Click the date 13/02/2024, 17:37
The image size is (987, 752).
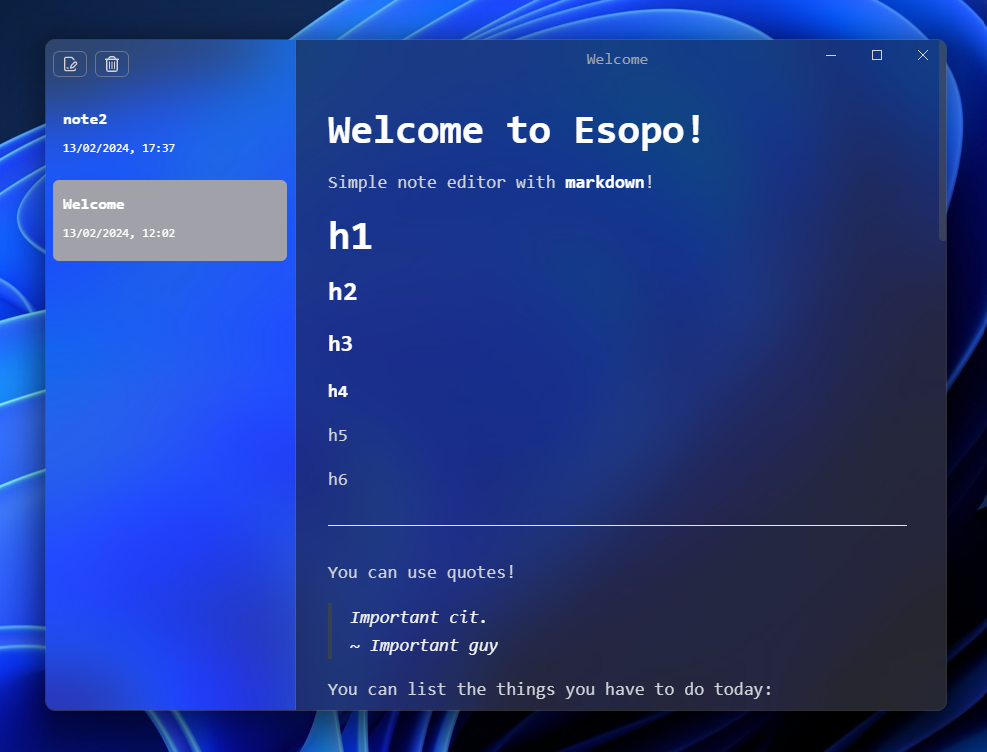pyautogui.click(x=119, y=149)
